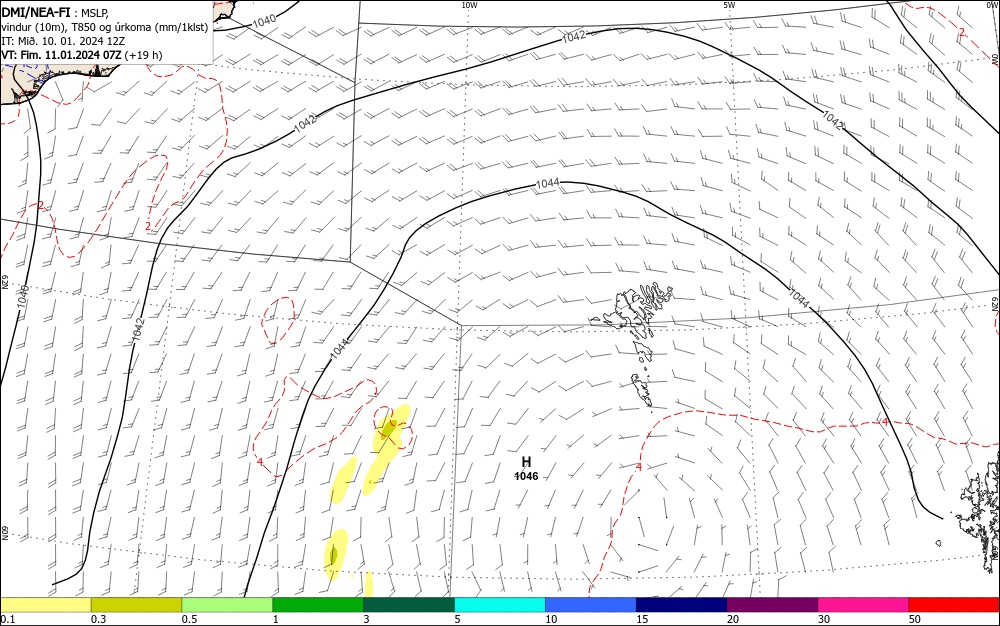Click the blue 10 mm legend swatch
This screenshot has width=1000, height=626.
pos(591,605)
